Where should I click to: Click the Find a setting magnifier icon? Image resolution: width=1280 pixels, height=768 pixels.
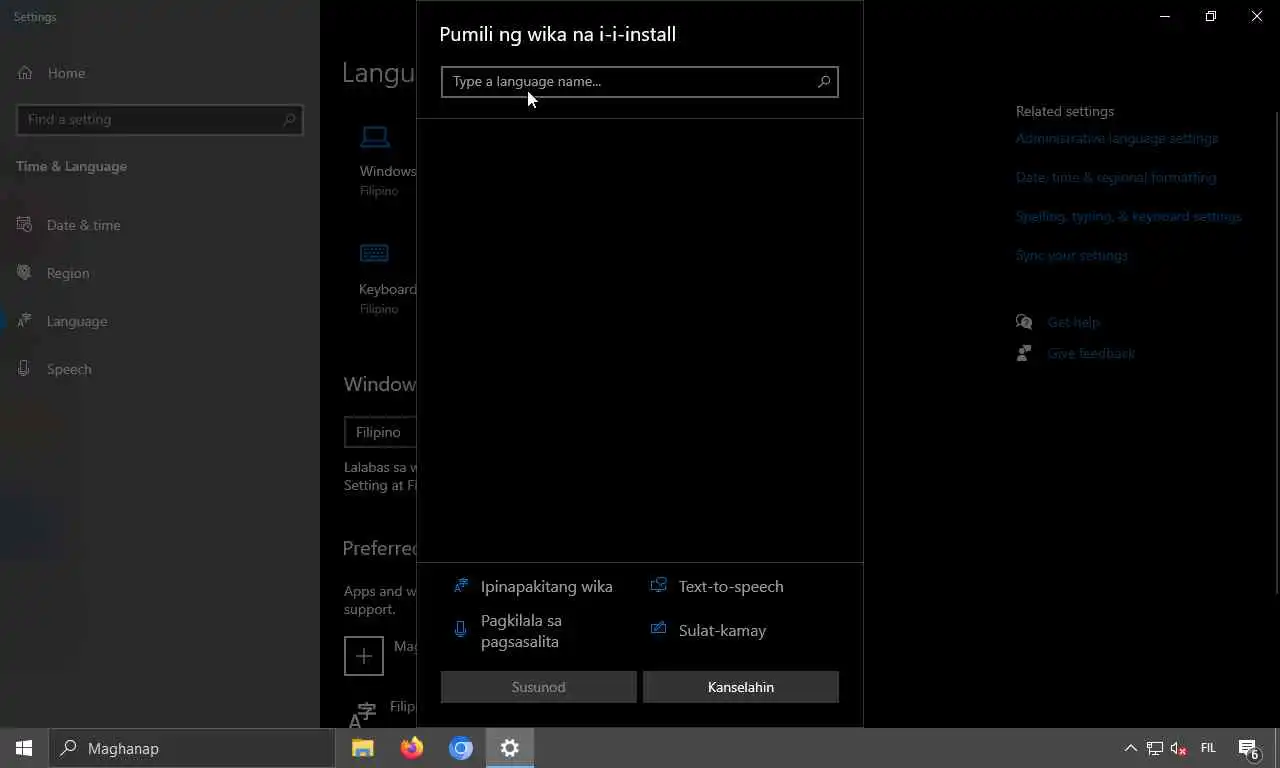point(288,119)
